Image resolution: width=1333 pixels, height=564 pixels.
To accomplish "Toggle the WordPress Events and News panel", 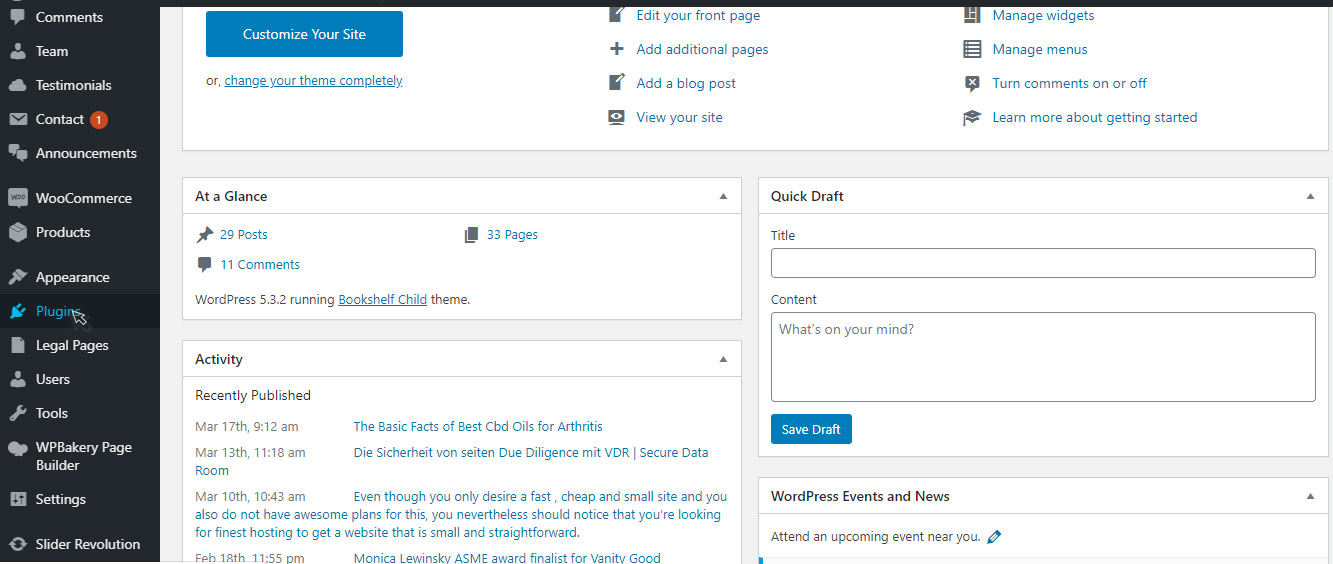I will click(1310, 496).
